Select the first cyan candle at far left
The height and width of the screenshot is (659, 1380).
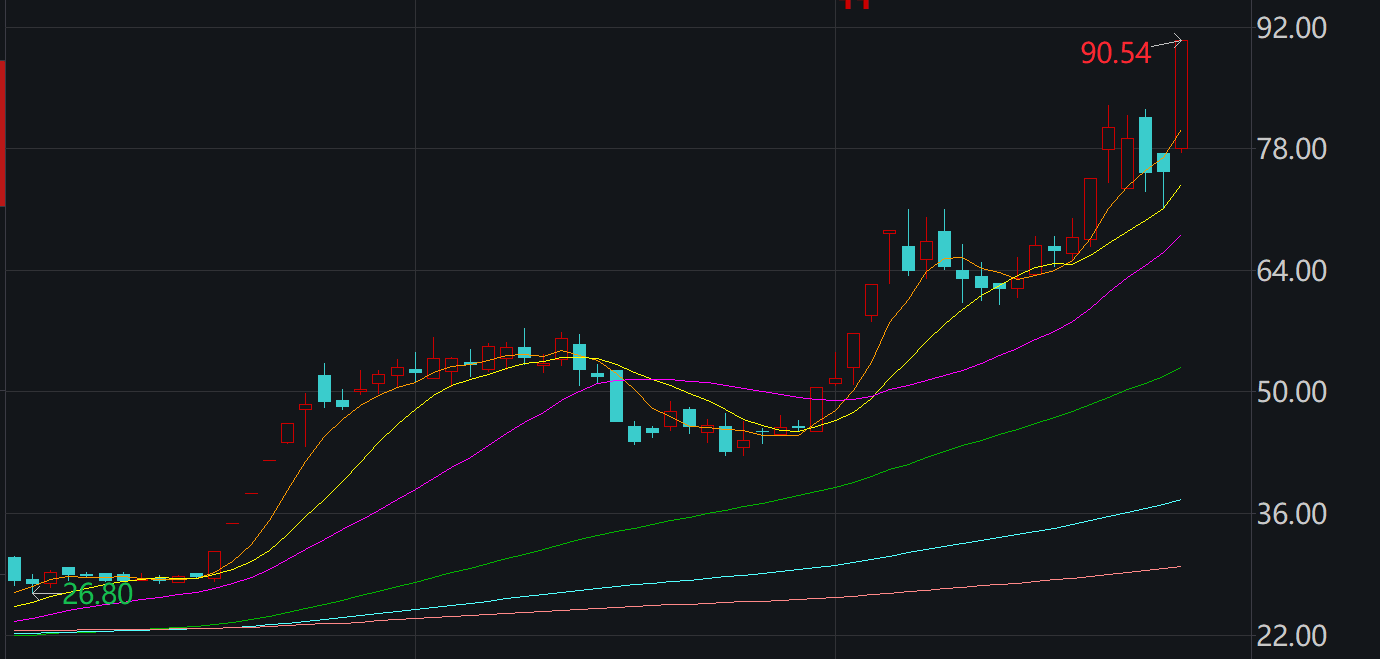click(14, 569)
